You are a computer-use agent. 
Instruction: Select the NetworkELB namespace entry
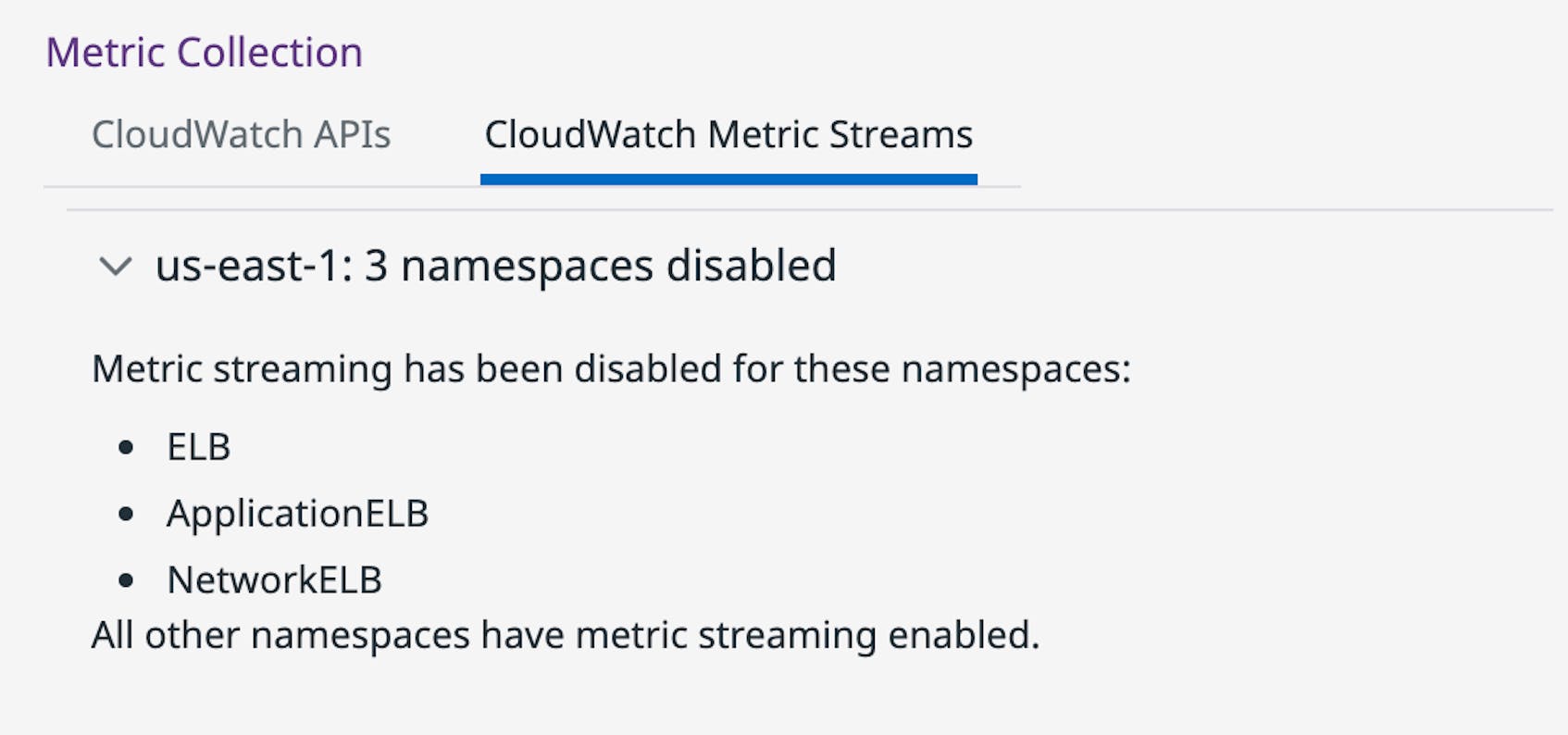pyautogui.click(x=275, y=579)
